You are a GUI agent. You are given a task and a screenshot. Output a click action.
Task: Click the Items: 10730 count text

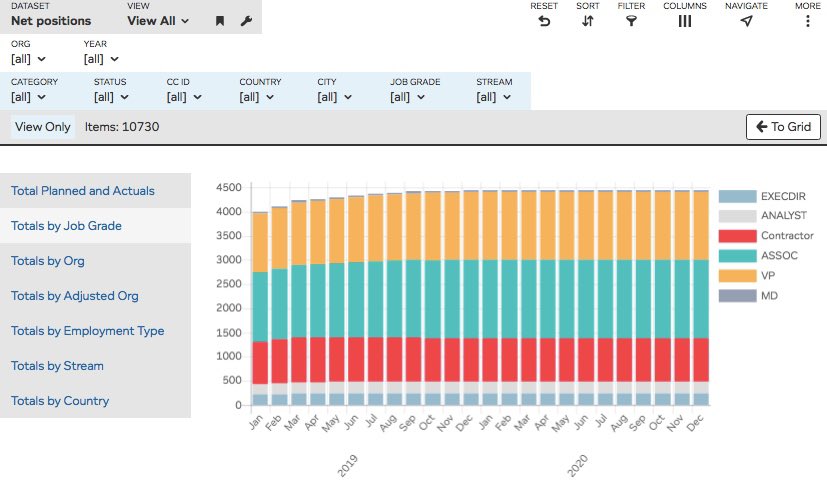(x=122, y=127)
